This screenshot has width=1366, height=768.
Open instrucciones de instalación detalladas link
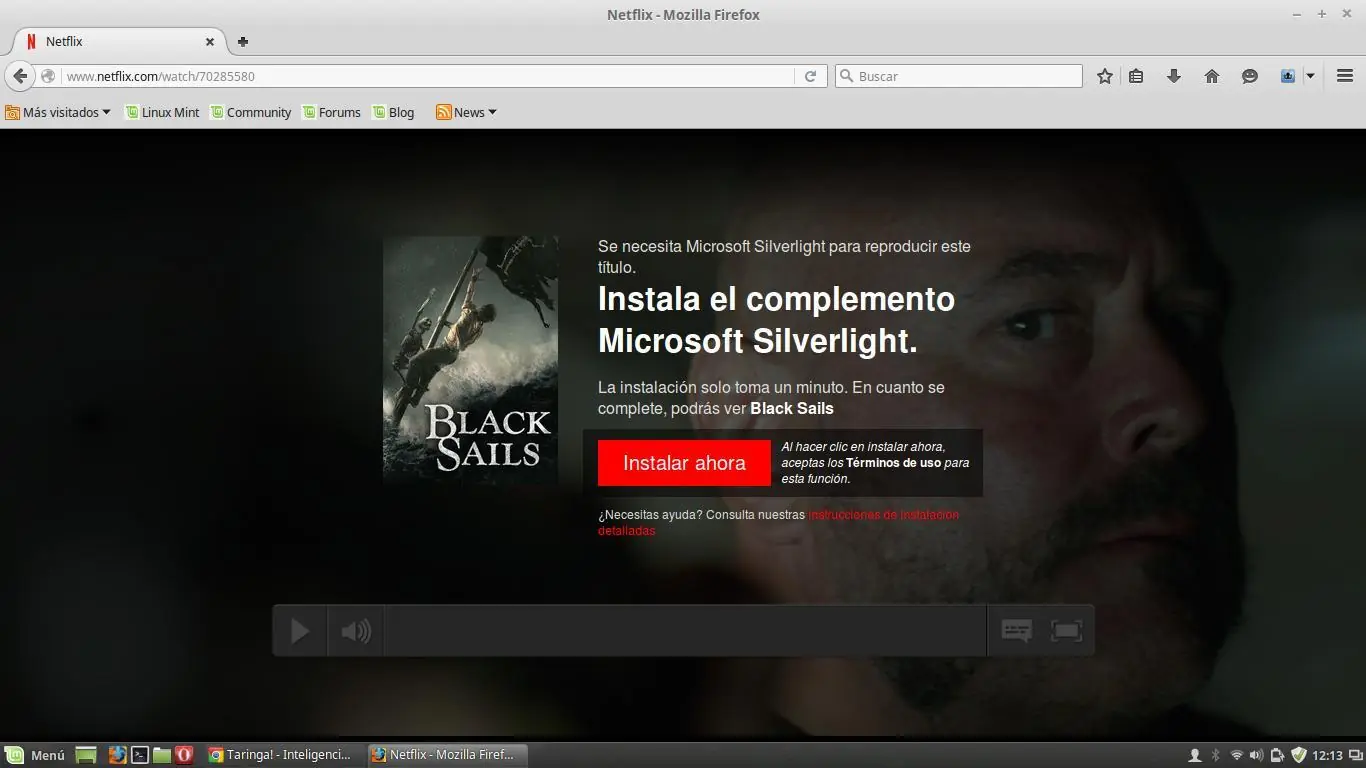tap(882, 514)
